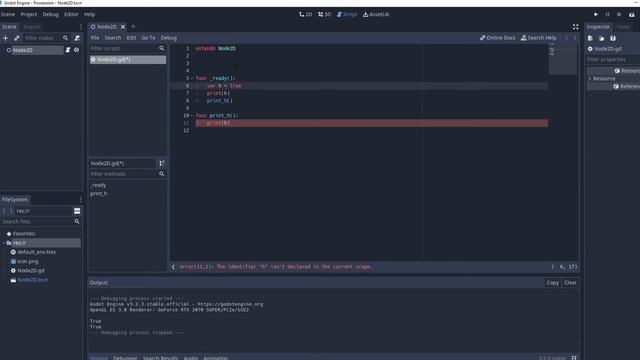
Task: Open the Animation bottom panel
Action: (x=216, y=358)
